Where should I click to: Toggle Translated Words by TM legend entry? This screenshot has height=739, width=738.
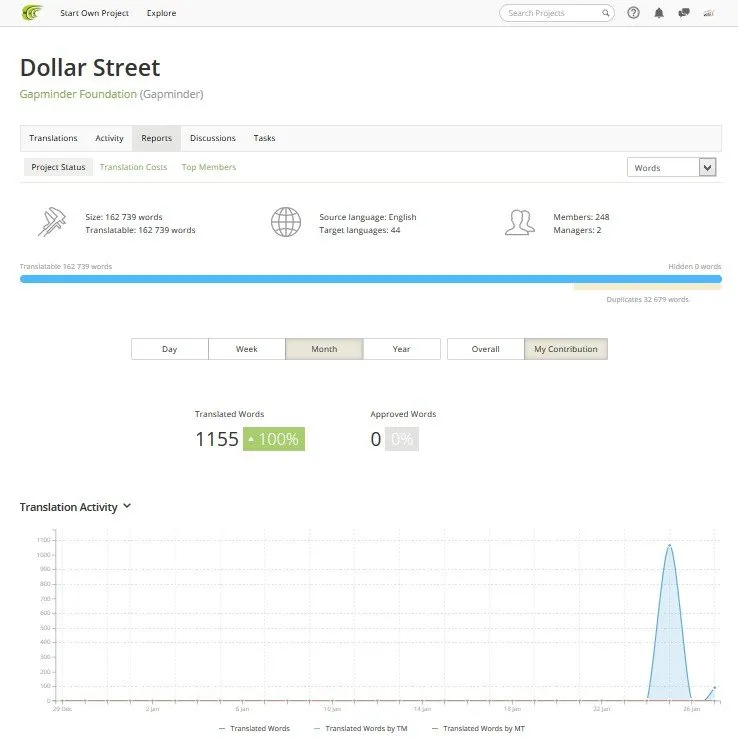pyautogui.click(x=361, y=728)
